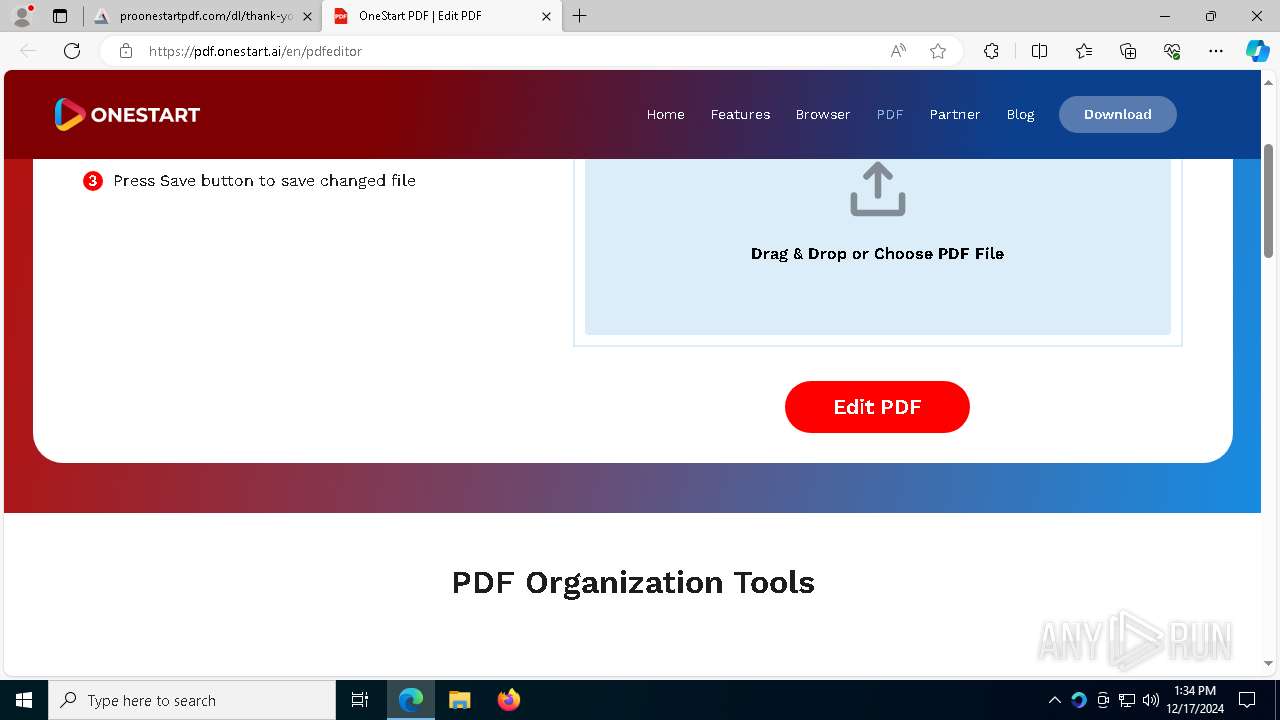Launch Firefox from the taskbar
Screen dimensions: 1280x720
click(x=509, y=700)
